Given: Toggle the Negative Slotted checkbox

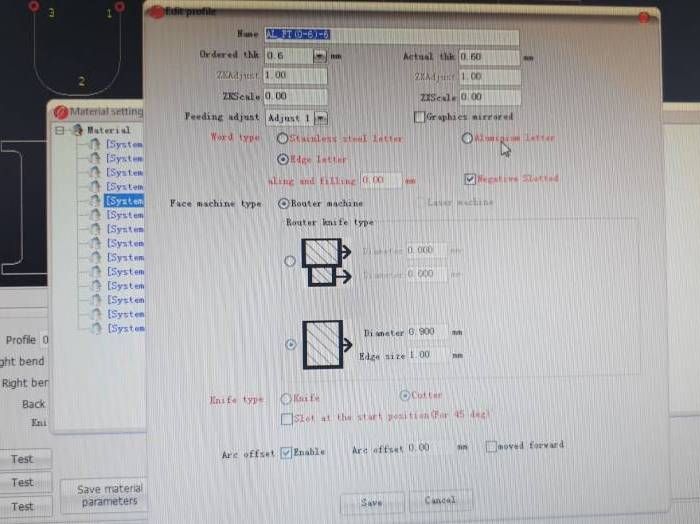Looking at the screenshot, I should coord(469,179).
